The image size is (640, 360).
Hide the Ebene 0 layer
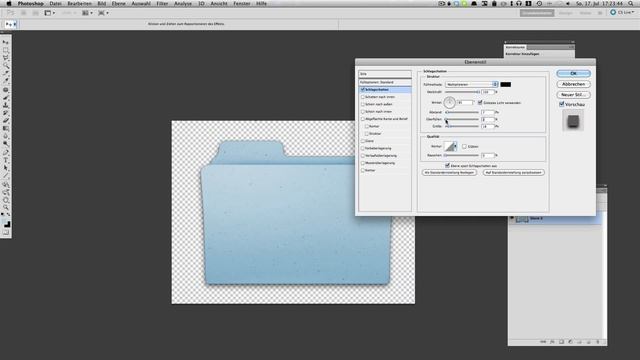click(x=512, y=219)
